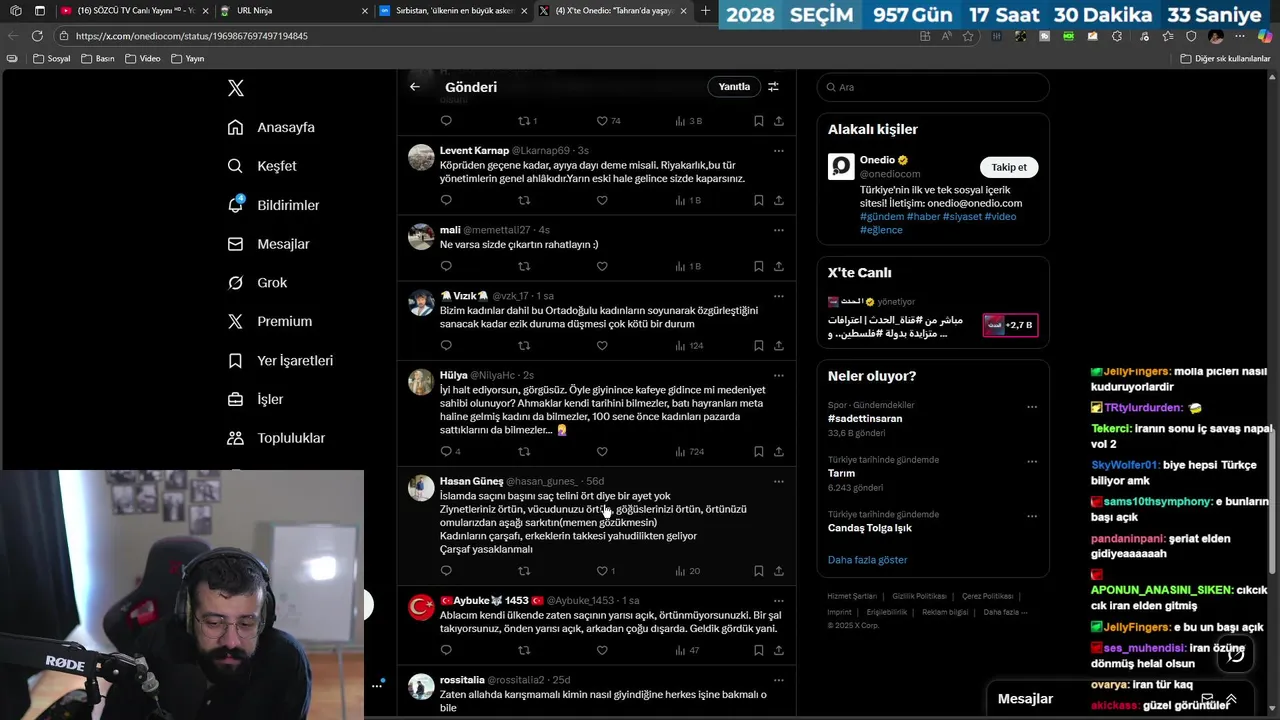Open more menu for Tarım trend
The image size is (1280, 720).
(x=1032, y=462)
